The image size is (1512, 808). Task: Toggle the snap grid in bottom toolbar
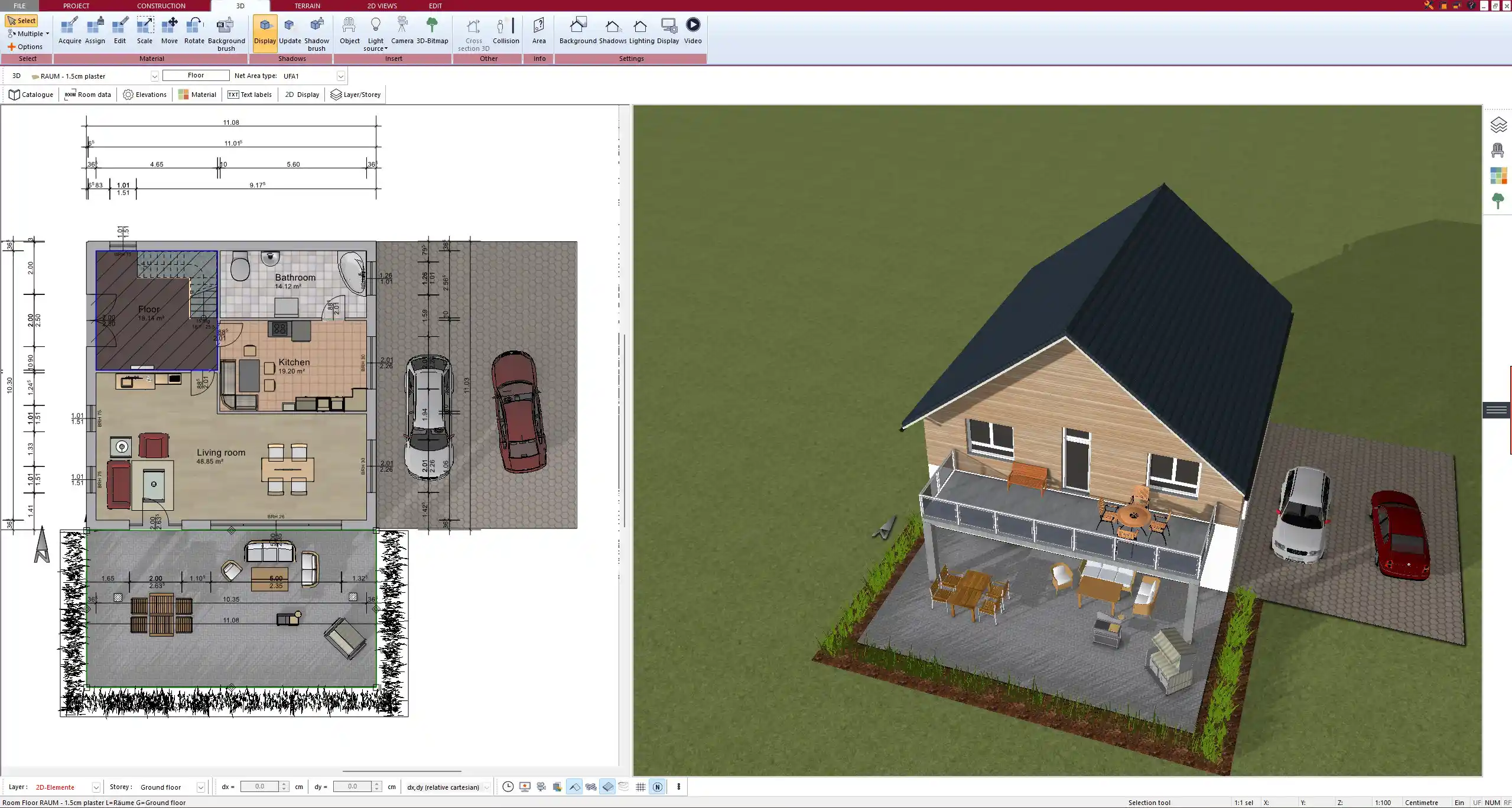click(640, 787)
